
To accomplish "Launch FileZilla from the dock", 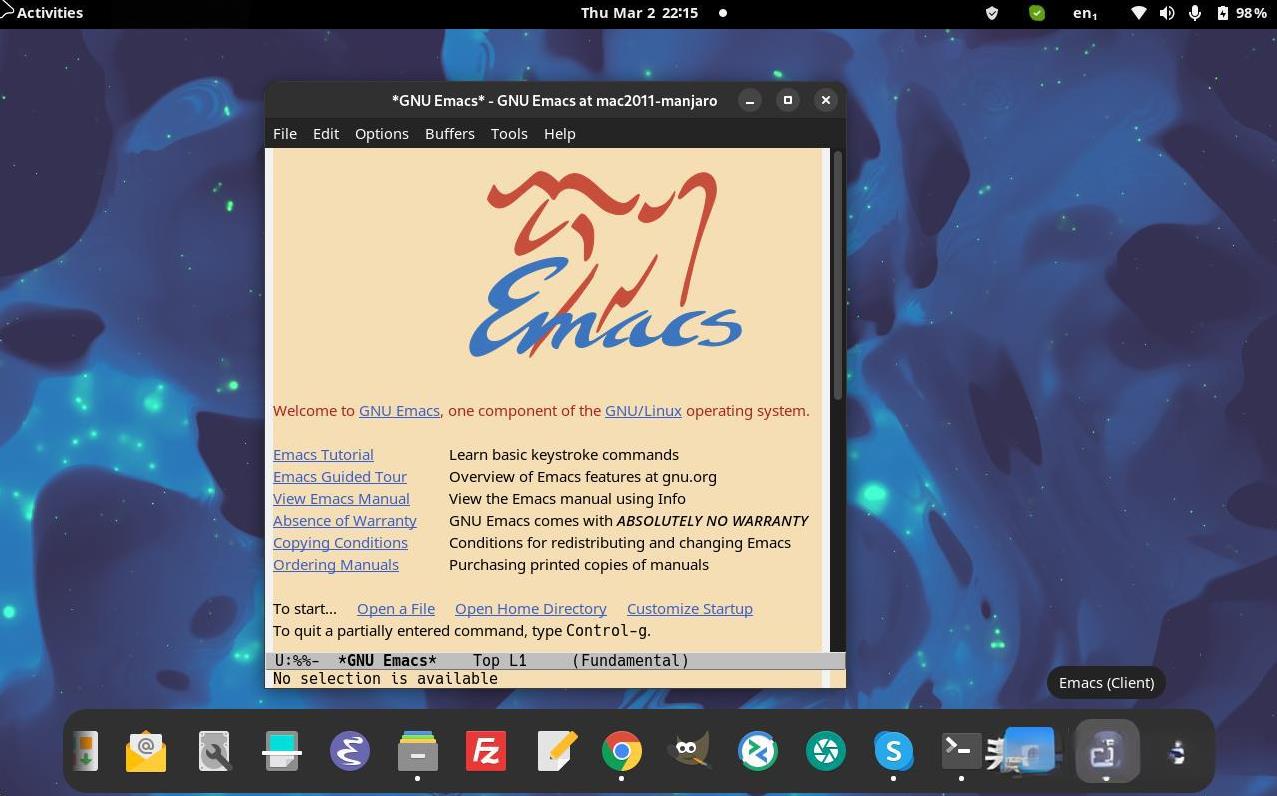I will (x=486, y=751).
